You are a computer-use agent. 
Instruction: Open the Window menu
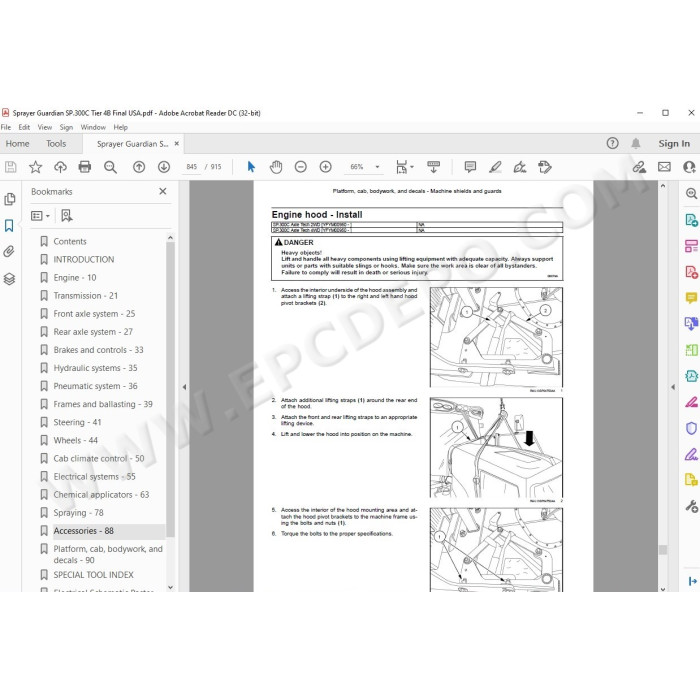tap(93, 127)
